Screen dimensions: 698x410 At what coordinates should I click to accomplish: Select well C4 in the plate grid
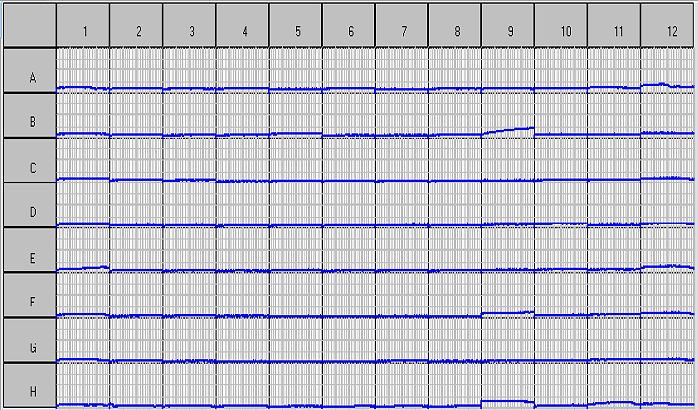coord(243,161)
